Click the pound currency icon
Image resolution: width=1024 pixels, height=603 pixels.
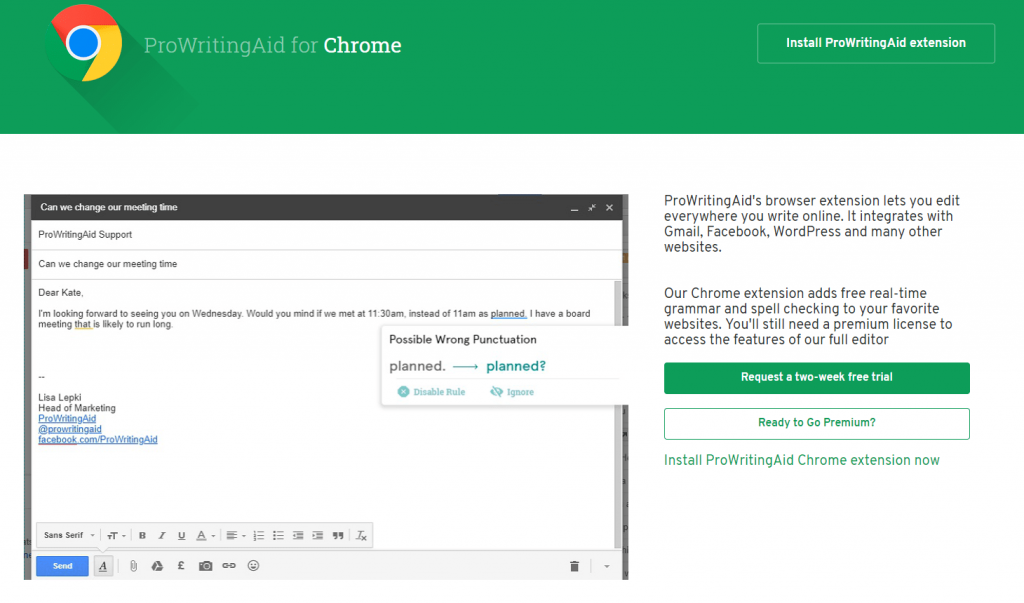[181, 566]
